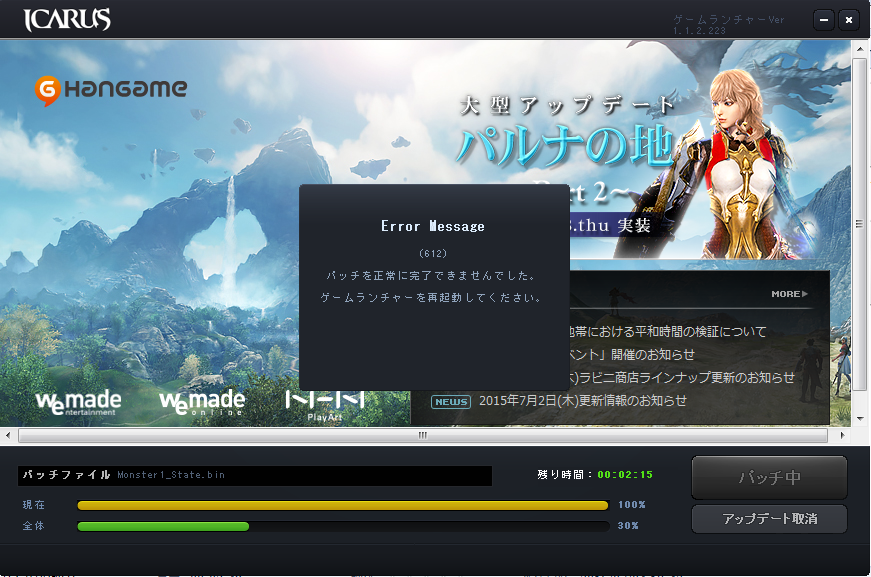Open the 平和時間の検証について news item
871x577 pixels.
pos(667,332)
